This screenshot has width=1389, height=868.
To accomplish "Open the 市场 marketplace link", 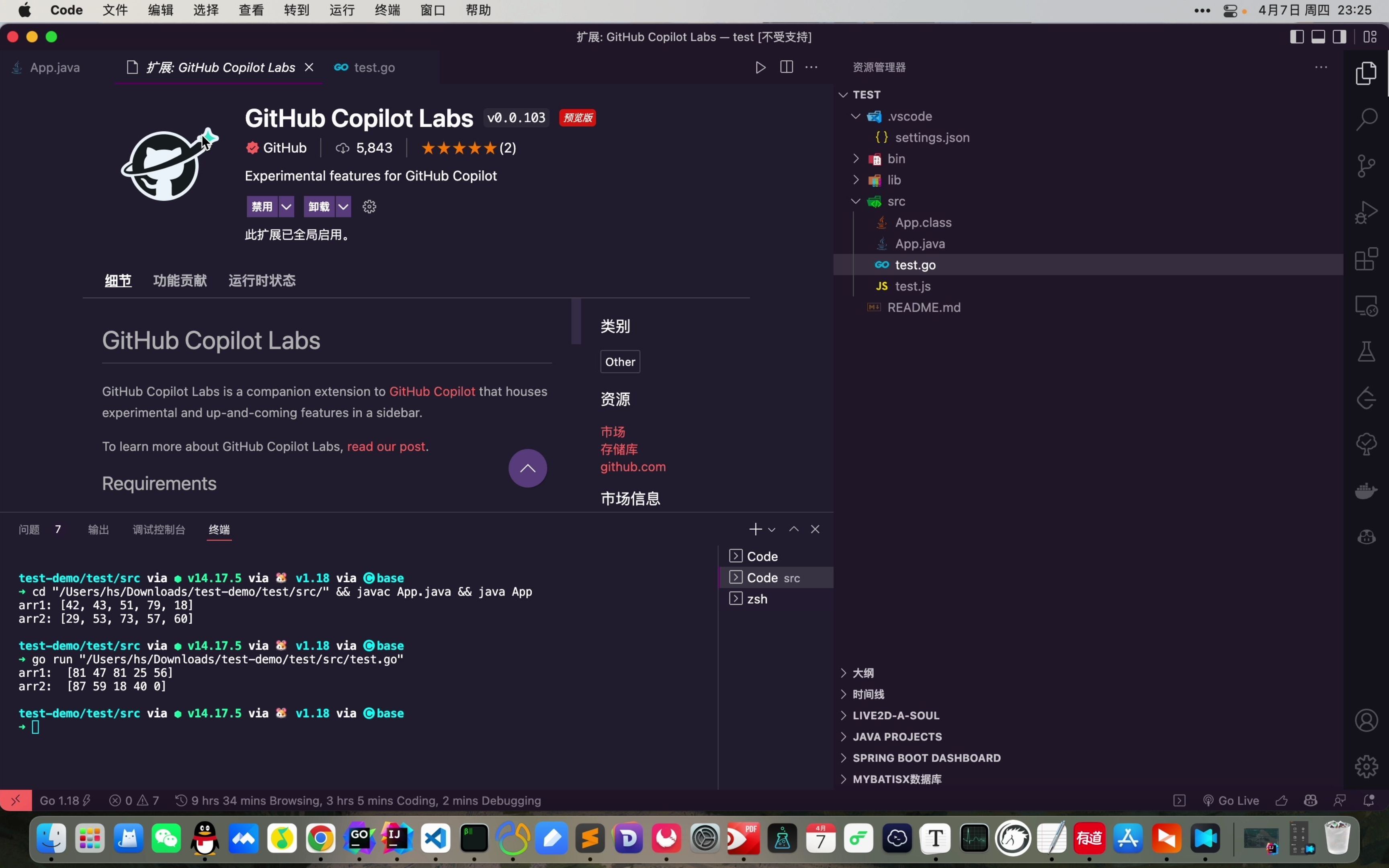I will [613, 432].
